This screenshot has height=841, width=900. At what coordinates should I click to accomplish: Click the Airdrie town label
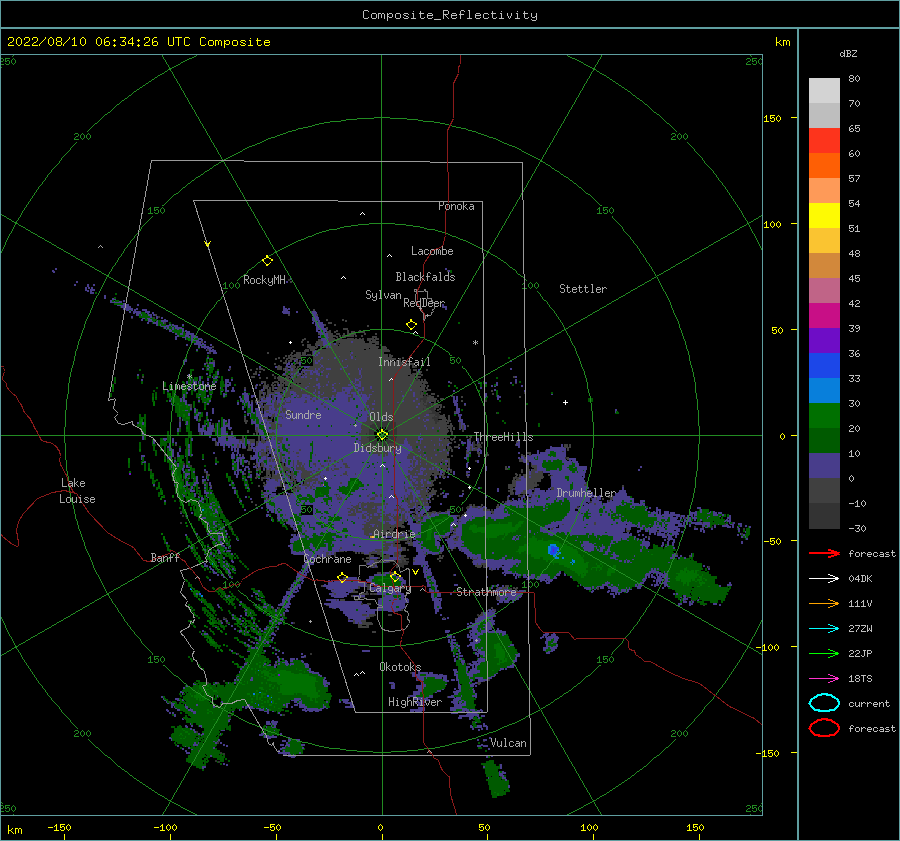pyautogui.click(x=394, y=534)
